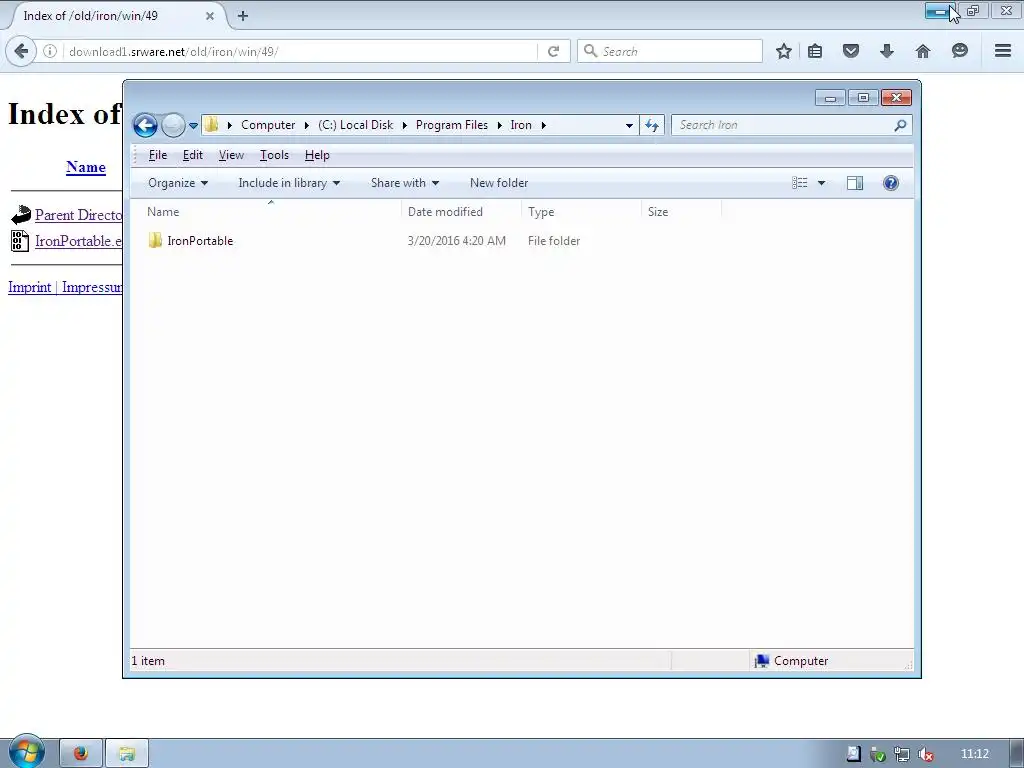Viewport: 1024px width, 768px height.
Task: Open the Tools menu
Action: point(274,155)
